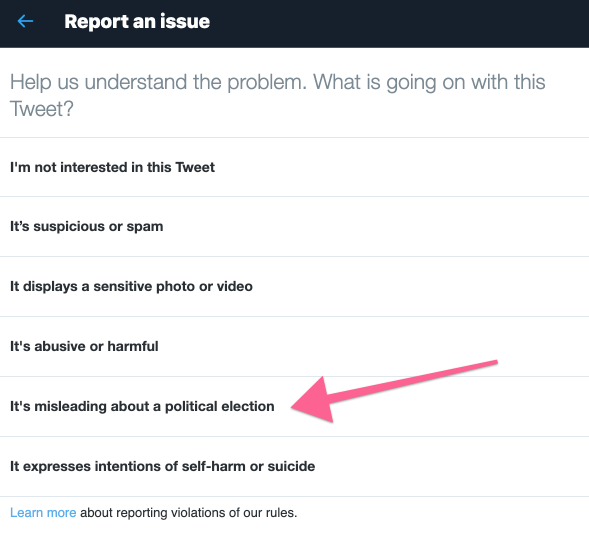Click the dark header bar beside the title
This screenshot has height=546, width=589.
coord(398,23)
